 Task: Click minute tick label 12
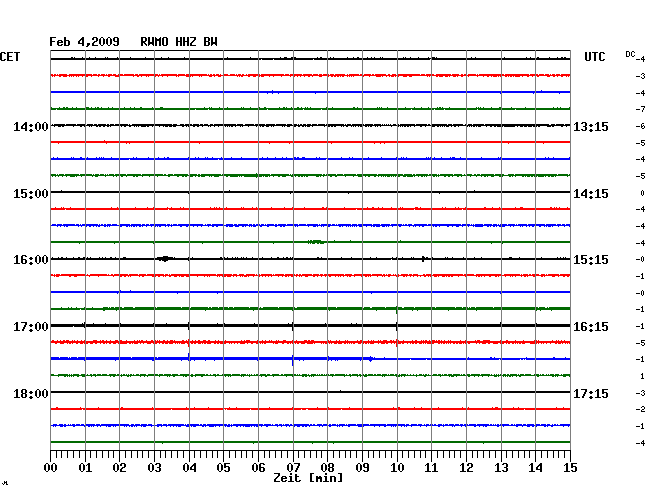466,468
